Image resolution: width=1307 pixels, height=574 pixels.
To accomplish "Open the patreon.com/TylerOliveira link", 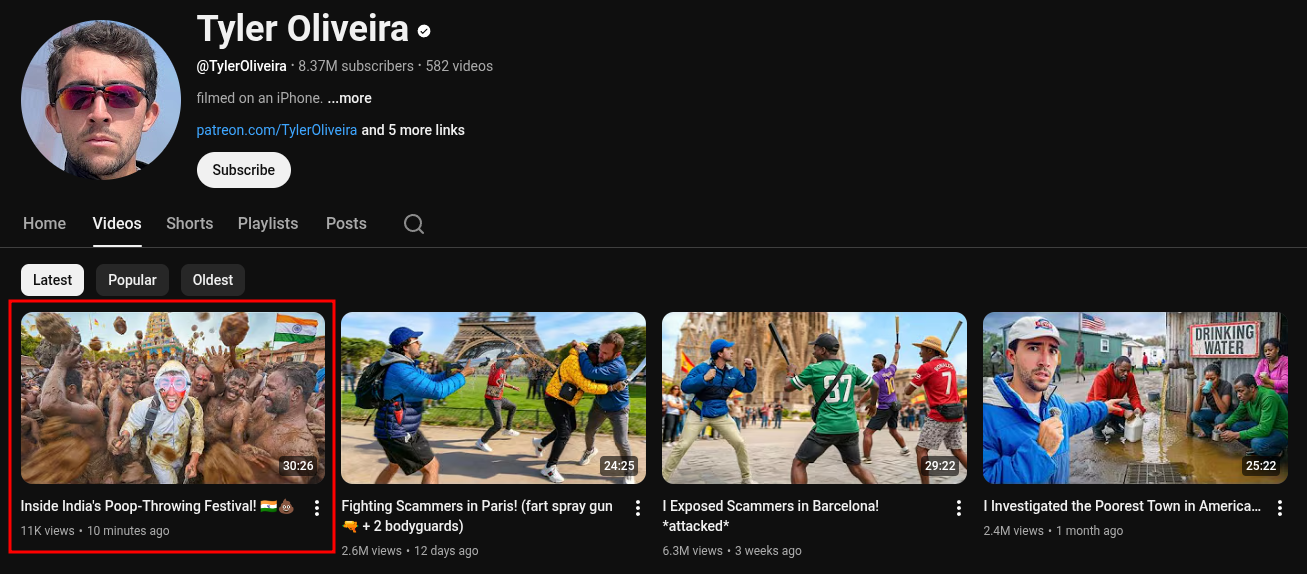I will point(277,130).
